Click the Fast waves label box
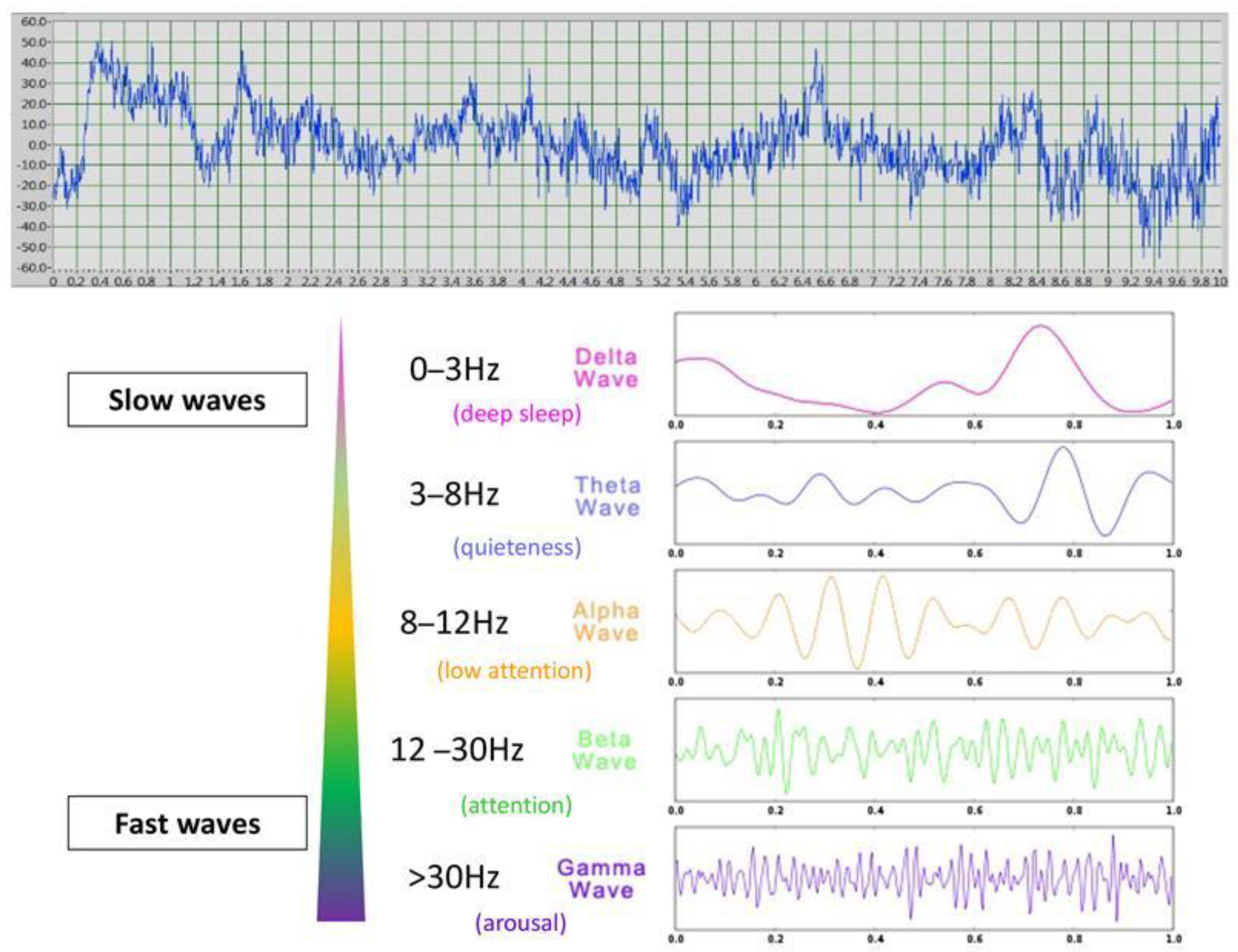Screen dimensions: 1238x952 click(x=187, y=823)
